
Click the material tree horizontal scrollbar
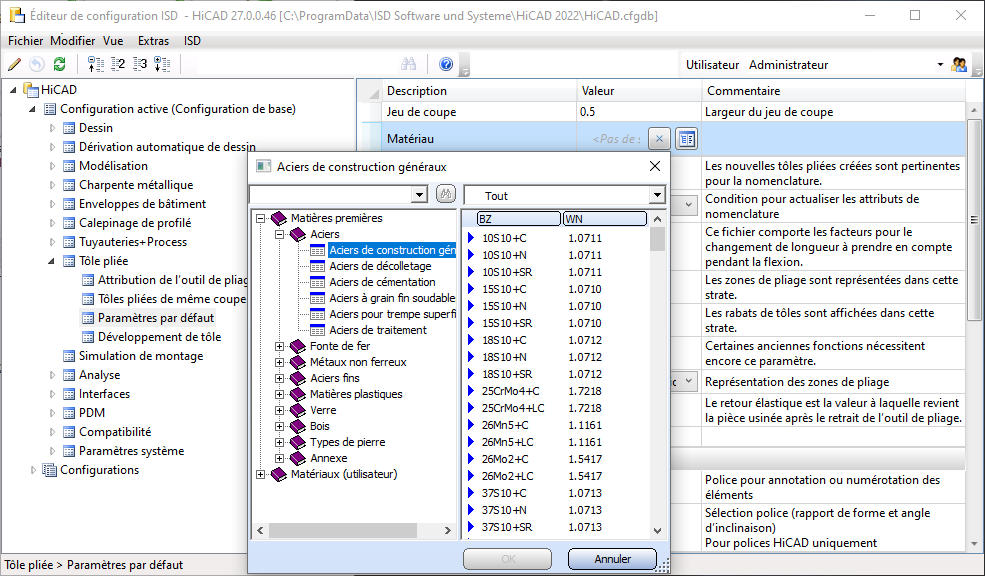tap(353, 531)
